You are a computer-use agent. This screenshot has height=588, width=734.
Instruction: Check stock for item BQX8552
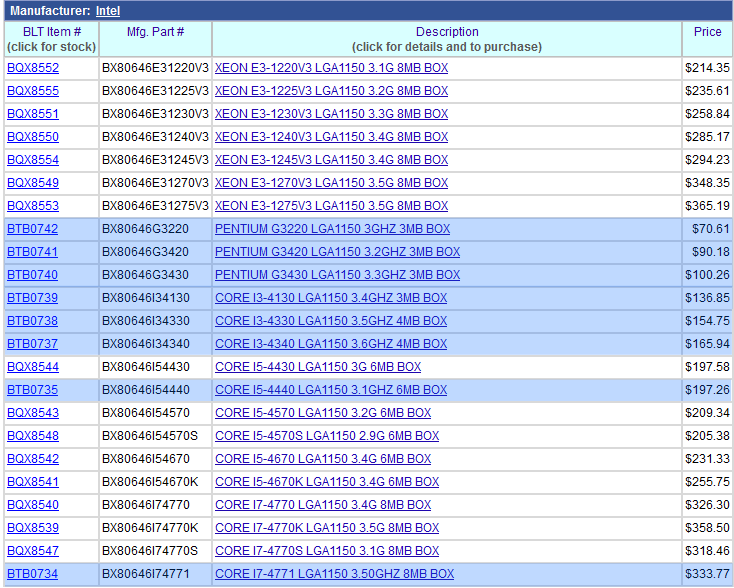click(33, 68)
